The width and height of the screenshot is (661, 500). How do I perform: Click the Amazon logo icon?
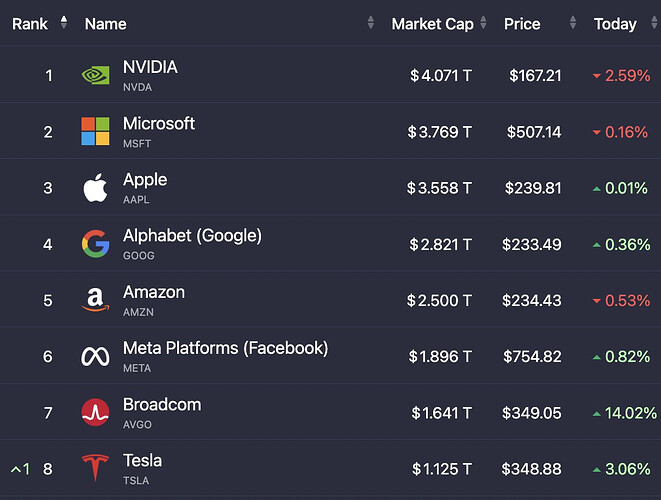click(95, 300)
